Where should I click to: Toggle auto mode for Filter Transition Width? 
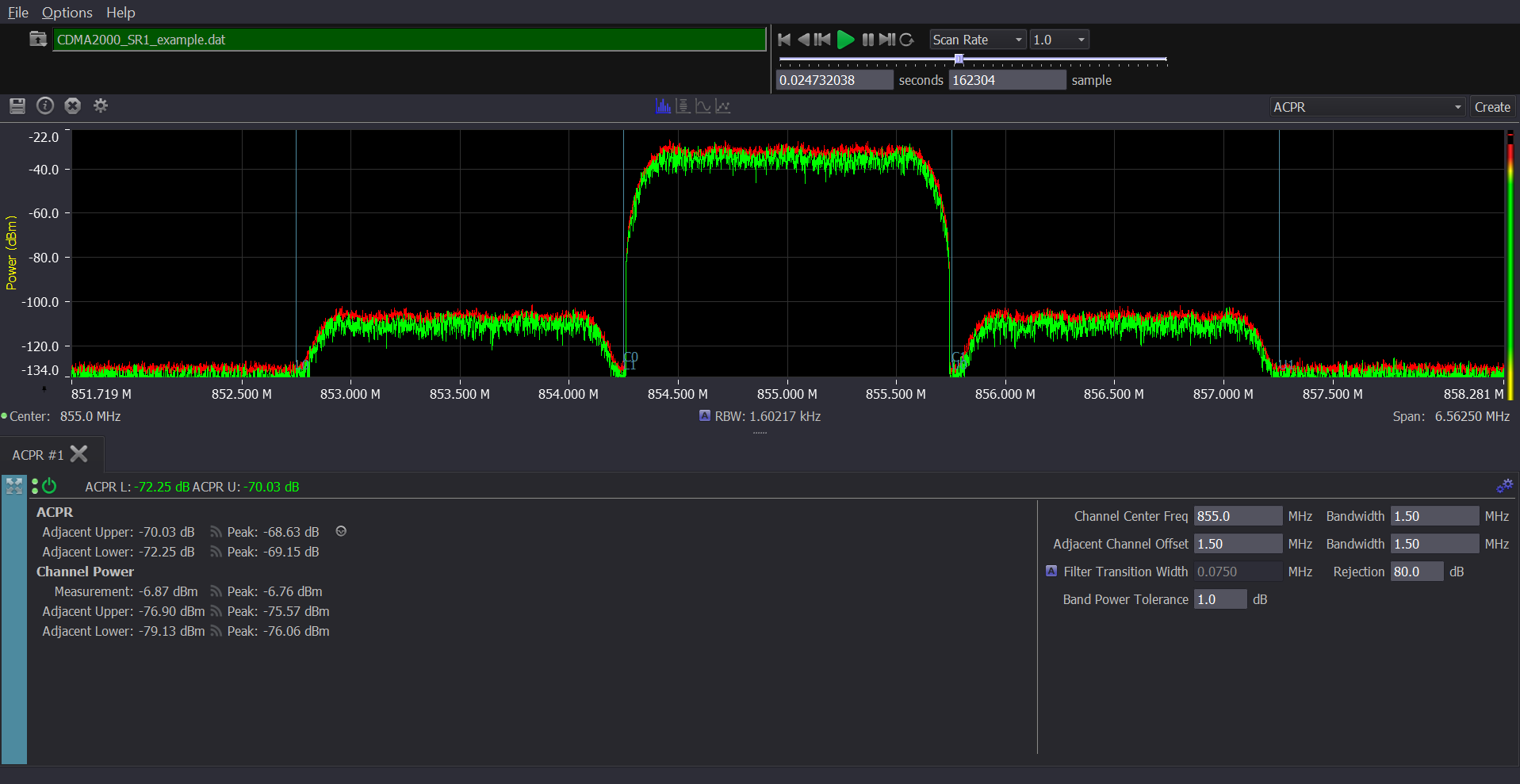(x=1052, y=571)
